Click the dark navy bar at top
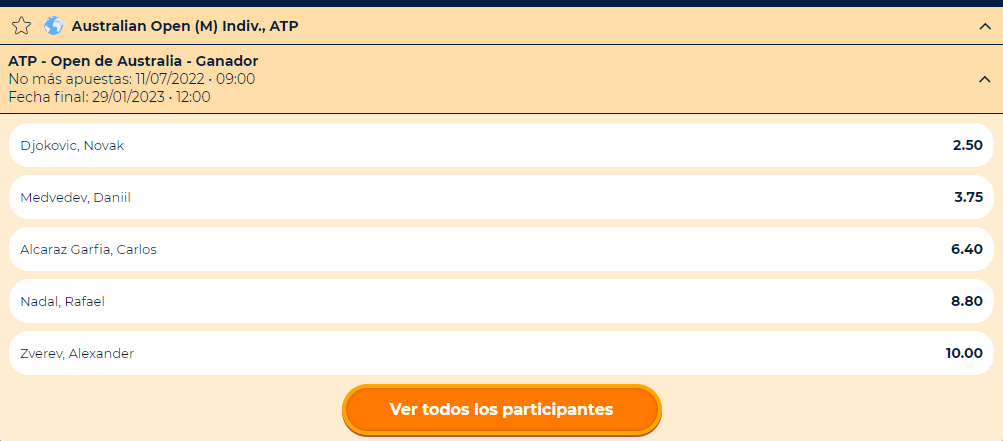 coord(502,3)
